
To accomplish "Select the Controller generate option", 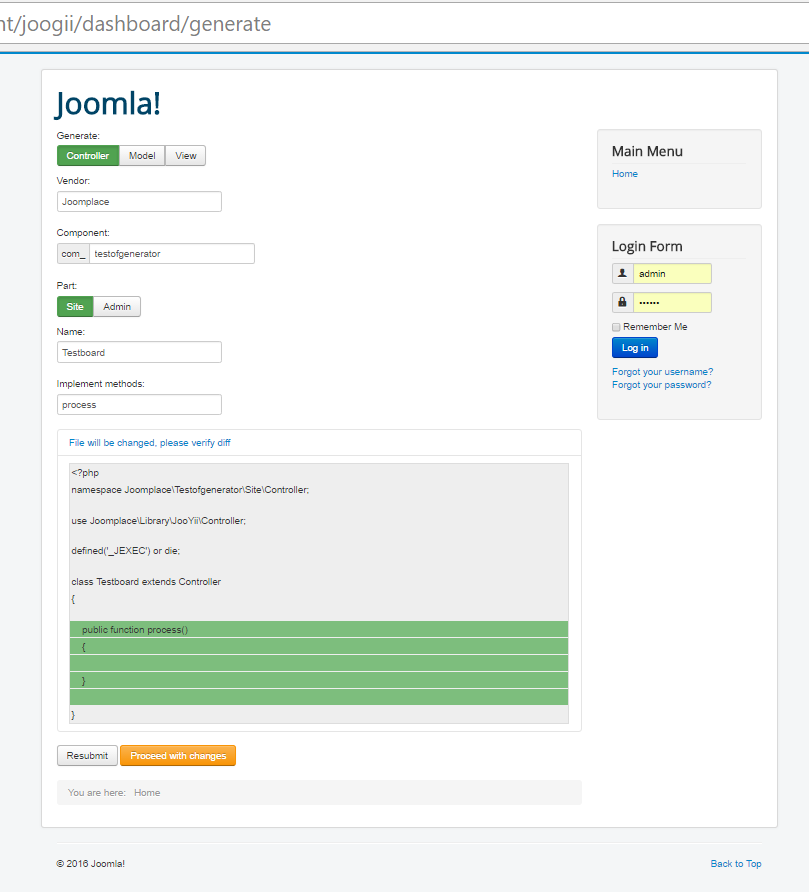I will click(x=88, y=155).
